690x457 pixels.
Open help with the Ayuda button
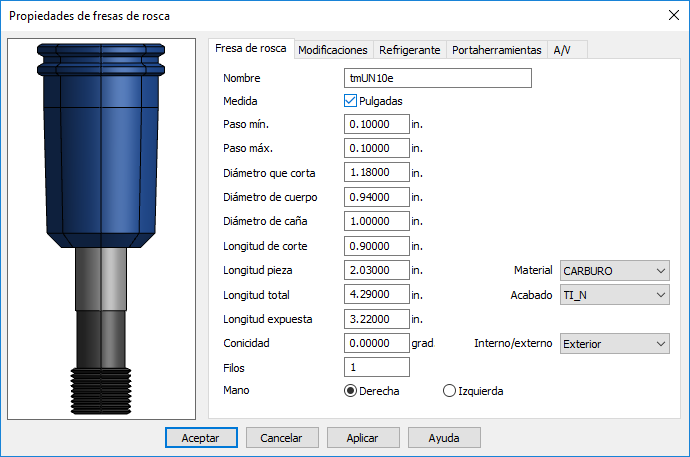click(x=444, y=438)
